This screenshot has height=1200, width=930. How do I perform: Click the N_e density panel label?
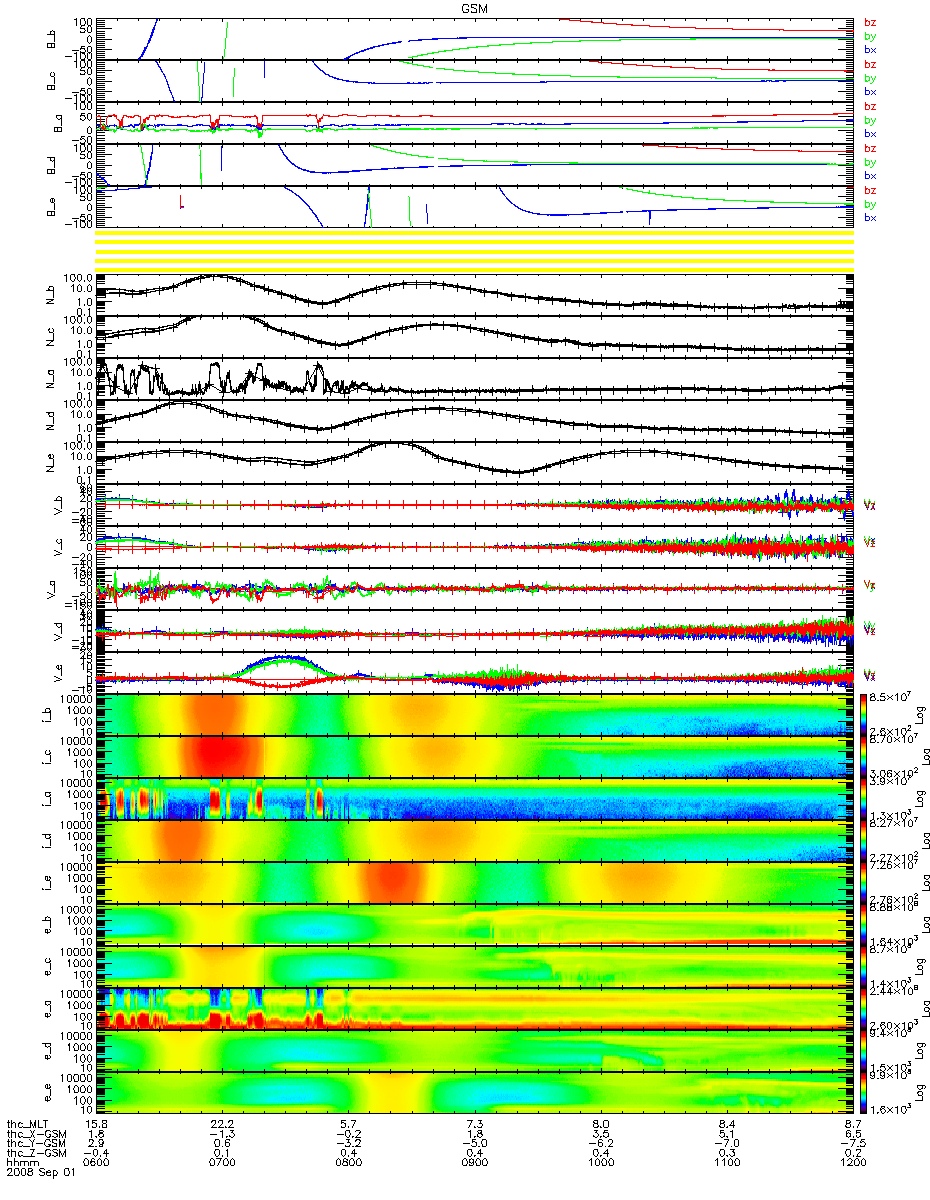tap(51, 462)
